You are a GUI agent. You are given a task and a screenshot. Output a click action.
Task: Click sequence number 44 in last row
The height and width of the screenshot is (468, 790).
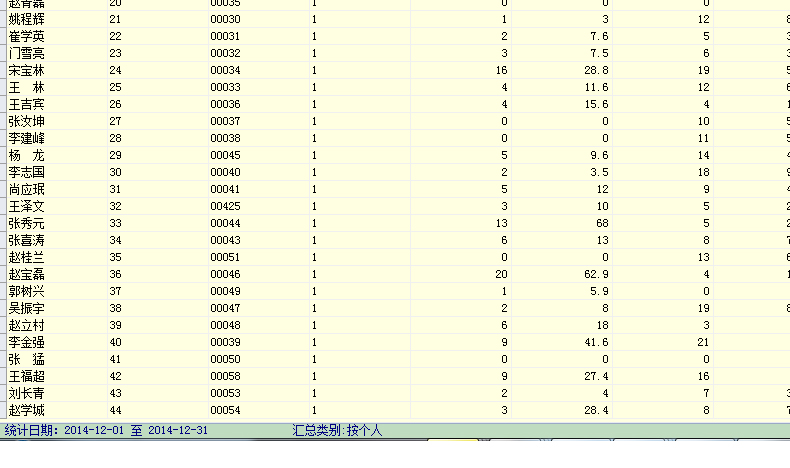(x=115, y=410)
